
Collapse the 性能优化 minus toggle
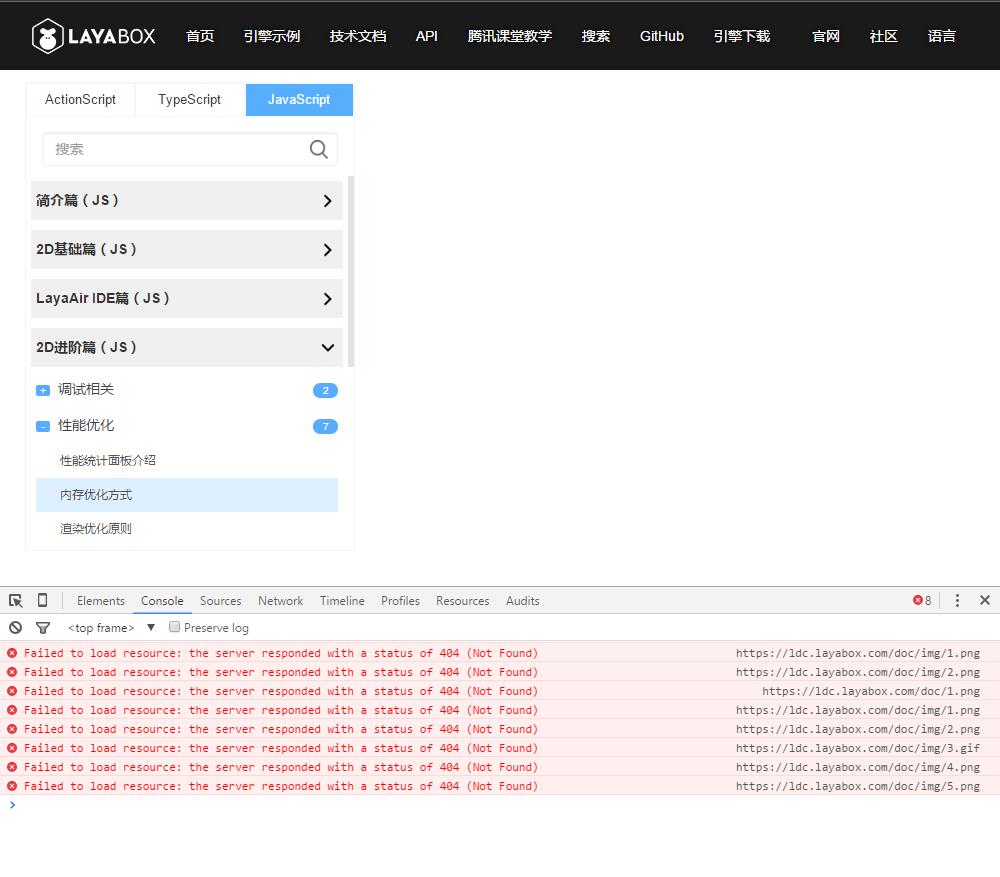[x=43, y=426]
